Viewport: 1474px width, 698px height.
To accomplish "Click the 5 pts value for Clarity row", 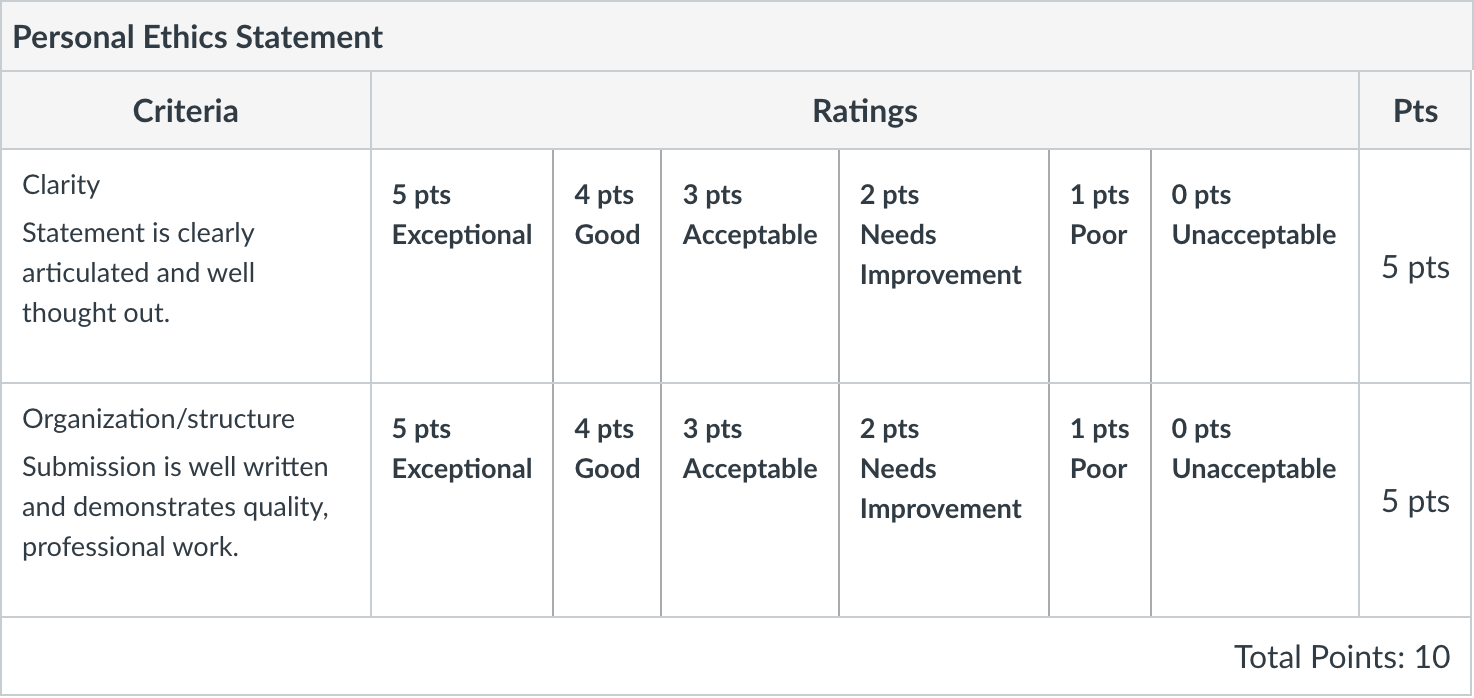I will 1416,267.
